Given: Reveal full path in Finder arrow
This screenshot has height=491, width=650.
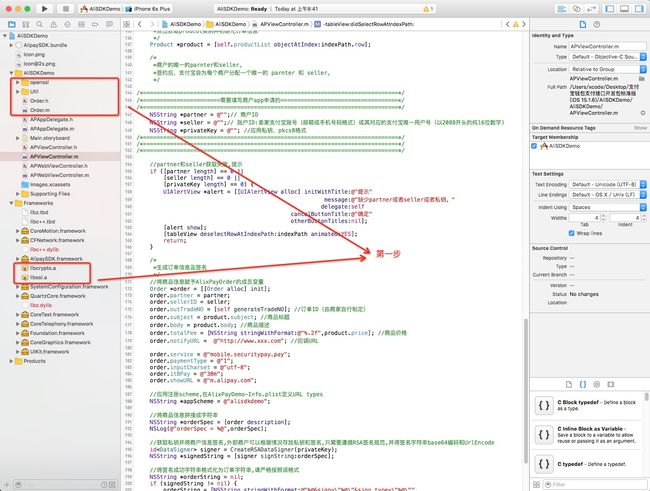Looking at the screenshot, I should [x=643, y=113].
